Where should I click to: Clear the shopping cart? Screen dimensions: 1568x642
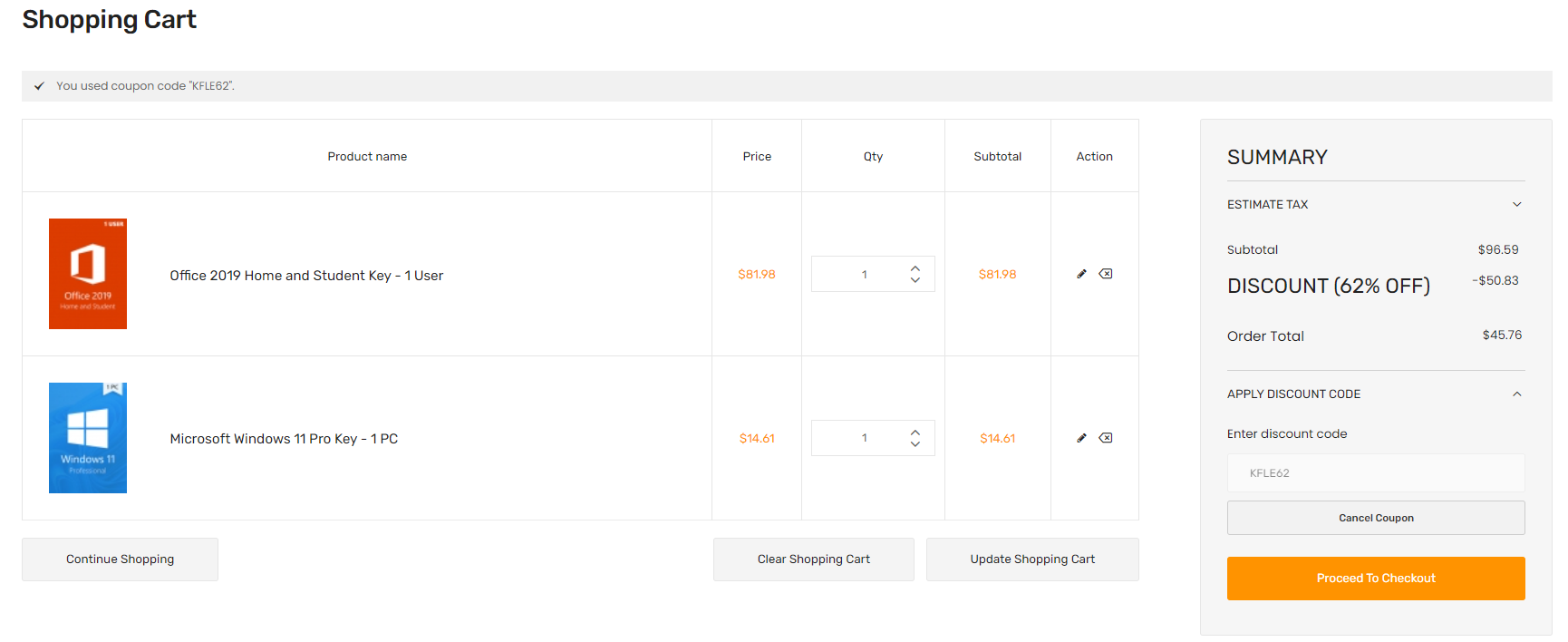(x=813, y=559)
